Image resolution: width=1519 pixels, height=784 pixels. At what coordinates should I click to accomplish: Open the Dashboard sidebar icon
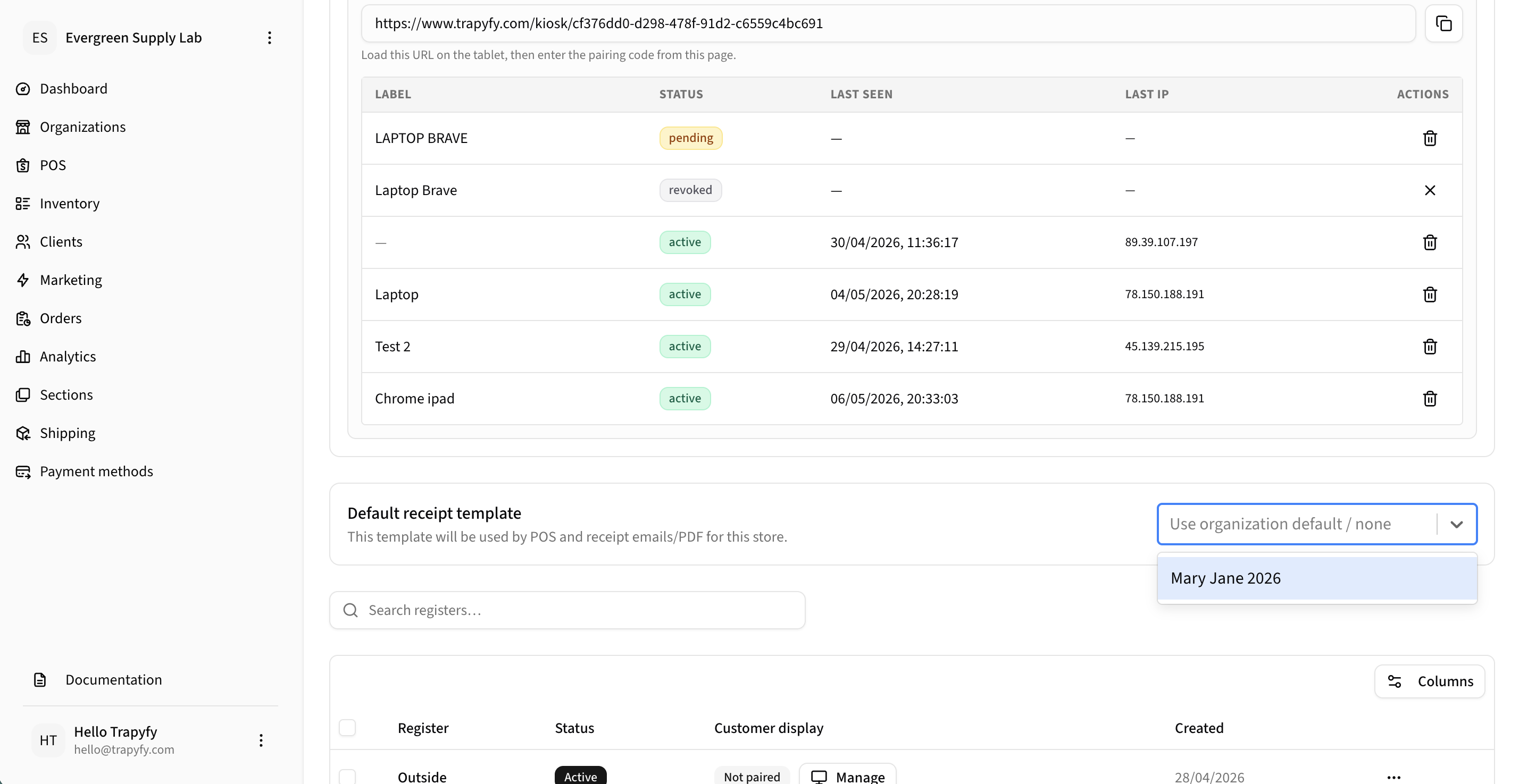pos(23,89)
